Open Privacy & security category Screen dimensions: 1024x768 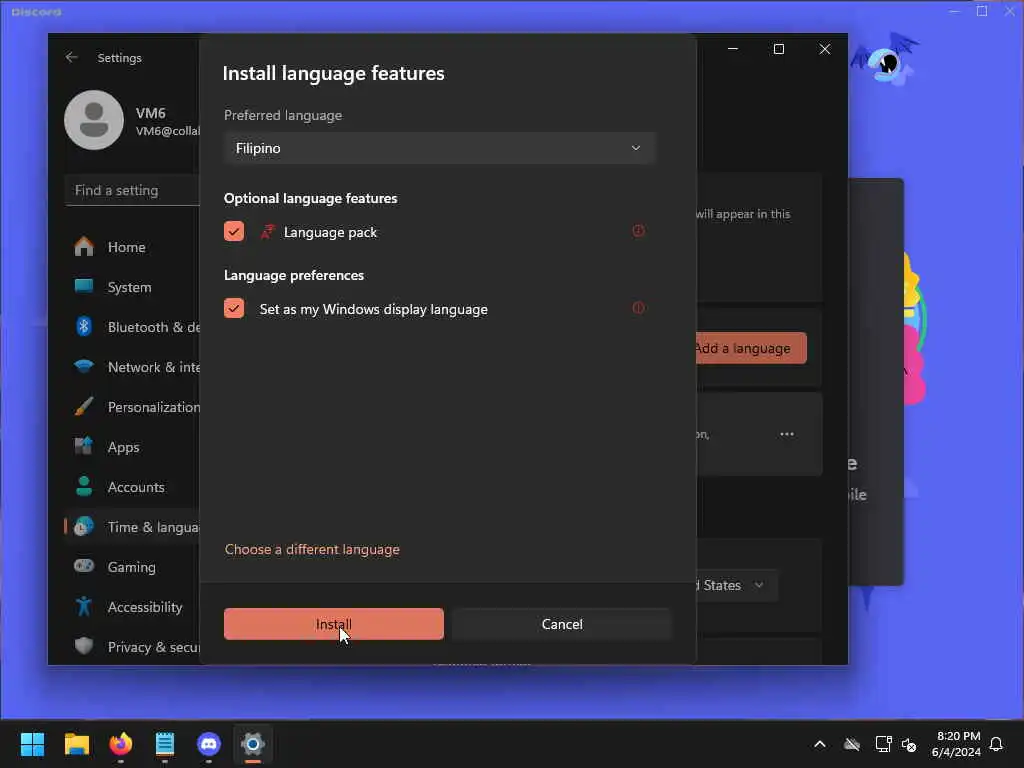pos(132,647)
